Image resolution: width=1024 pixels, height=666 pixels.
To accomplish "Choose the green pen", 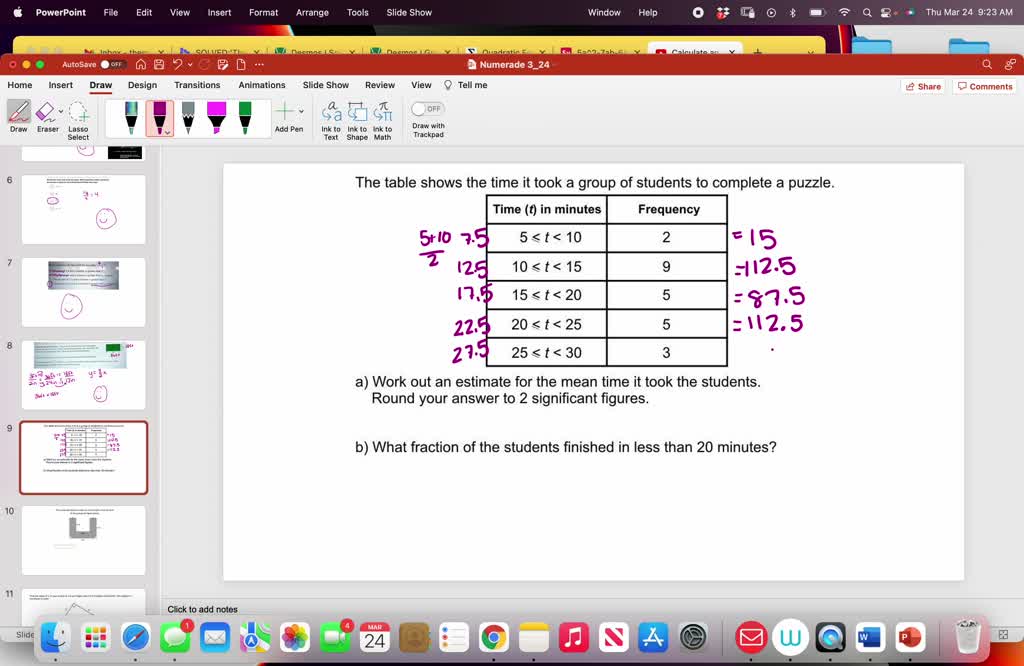I will click(x=245, y=117).
